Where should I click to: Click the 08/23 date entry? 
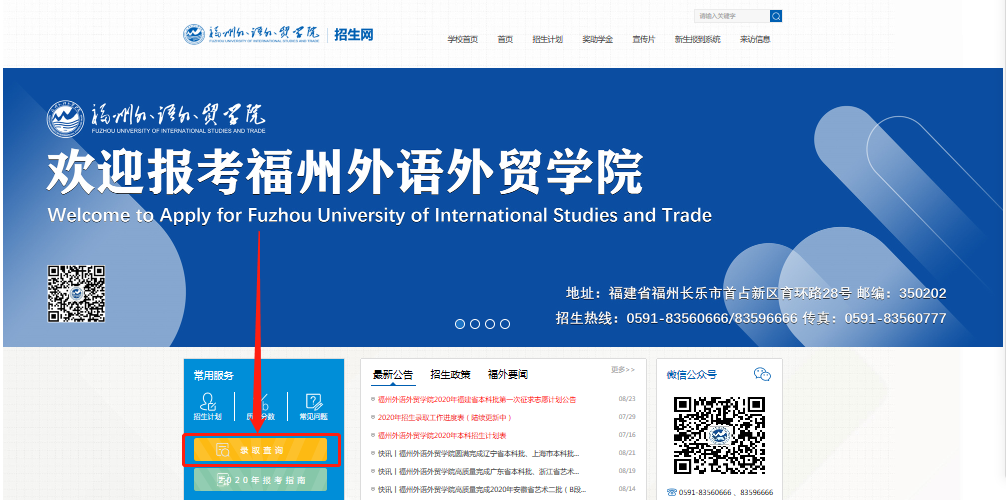[627, 399]
